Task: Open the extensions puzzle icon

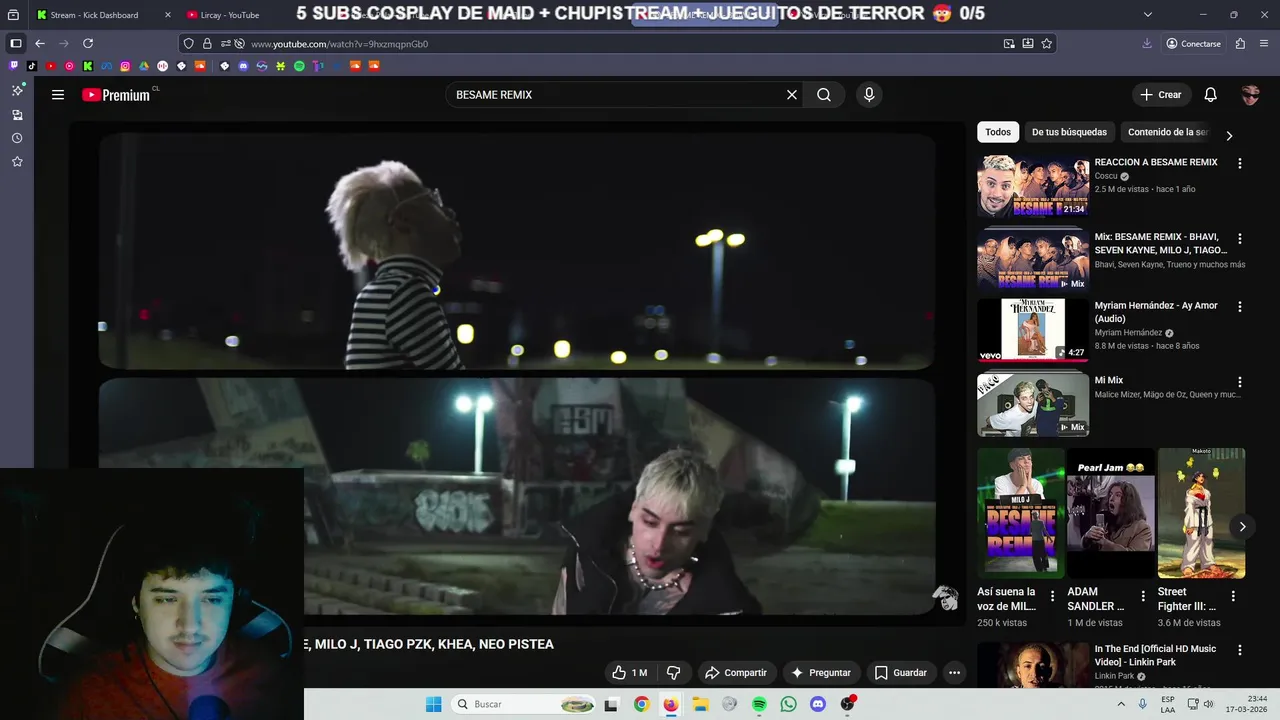Action: (x=1240, y=44)
